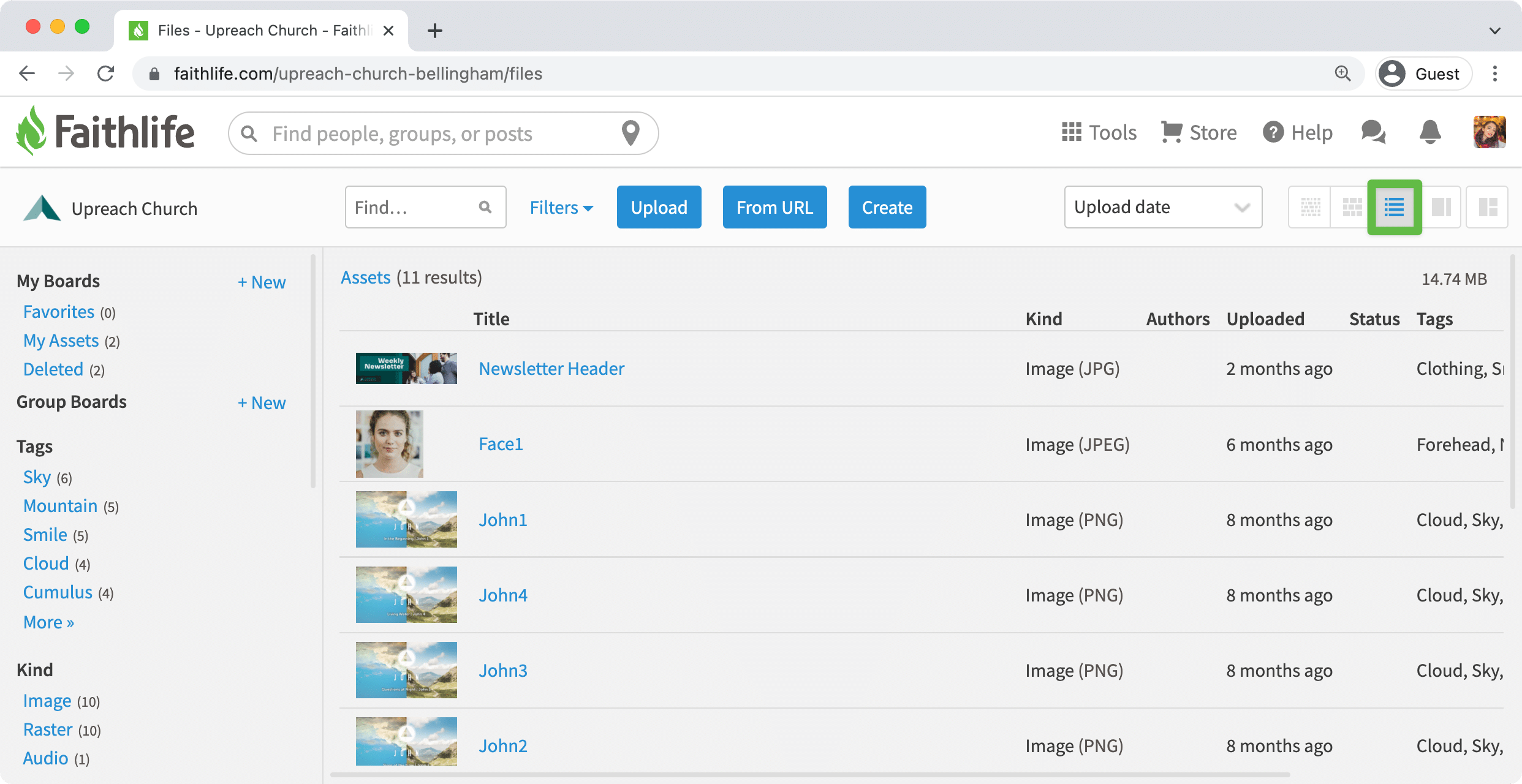Screen dimensions: 1522x784
Task: Open the messaging chat icon
Action: 1372,132
